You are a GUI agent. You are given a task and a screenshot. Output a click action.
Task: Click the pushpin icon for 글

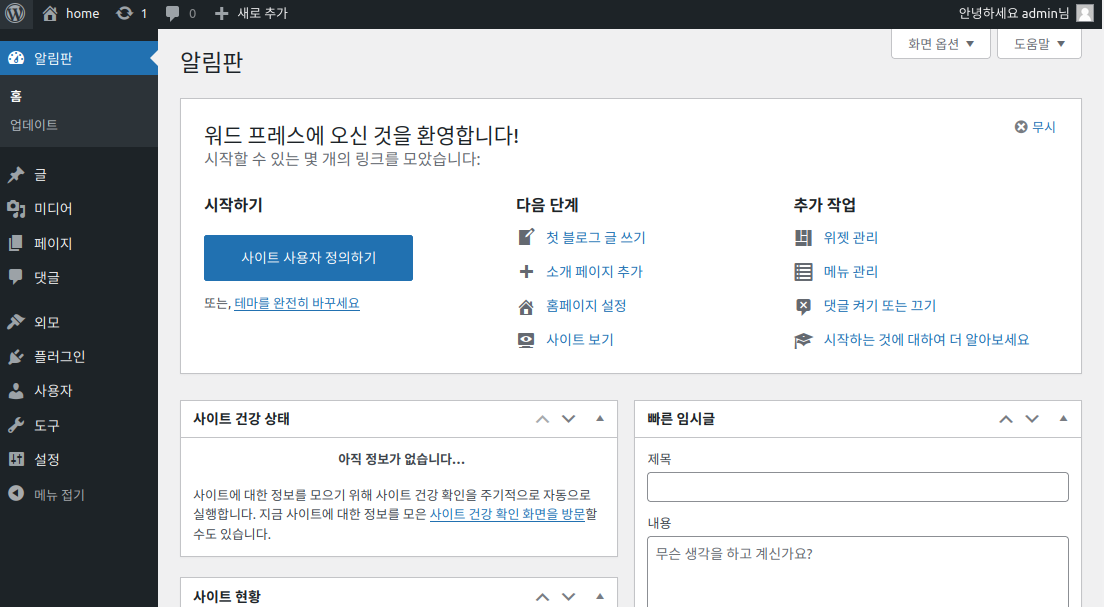coord(15,175)
